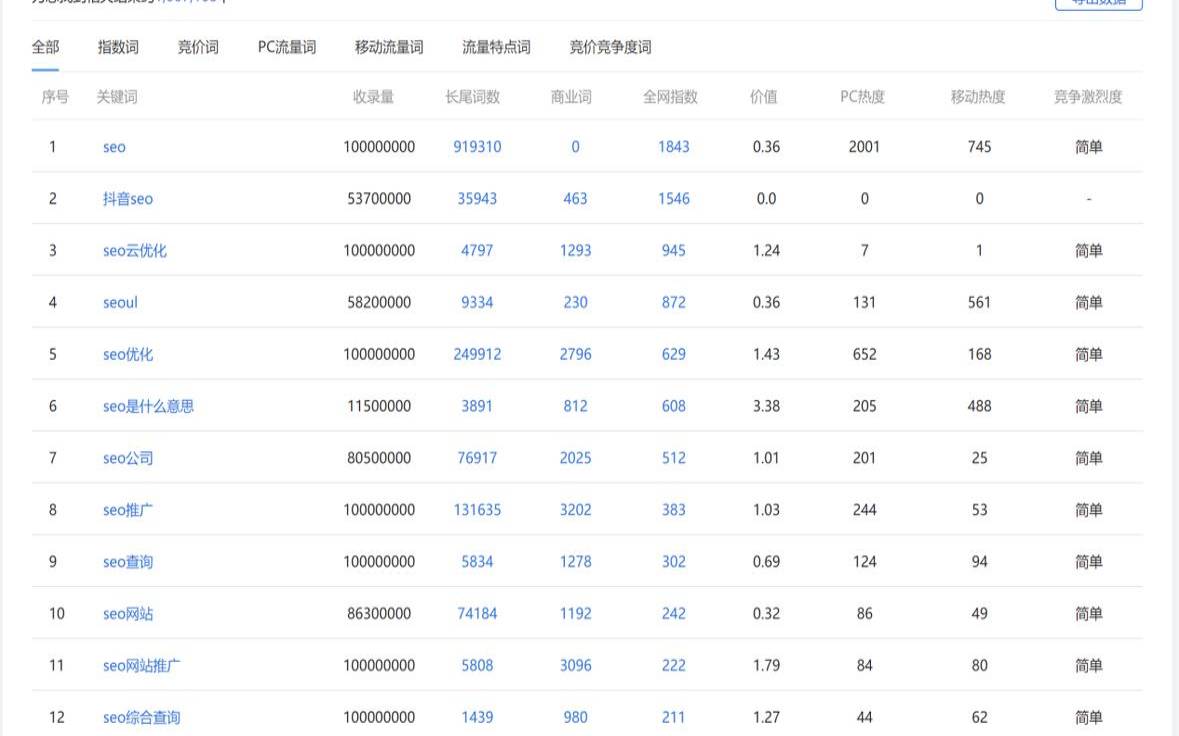Open the 竞价竞争度词 tab
Viewport: 1179px width, 736px height.
[x=610, y=47]
